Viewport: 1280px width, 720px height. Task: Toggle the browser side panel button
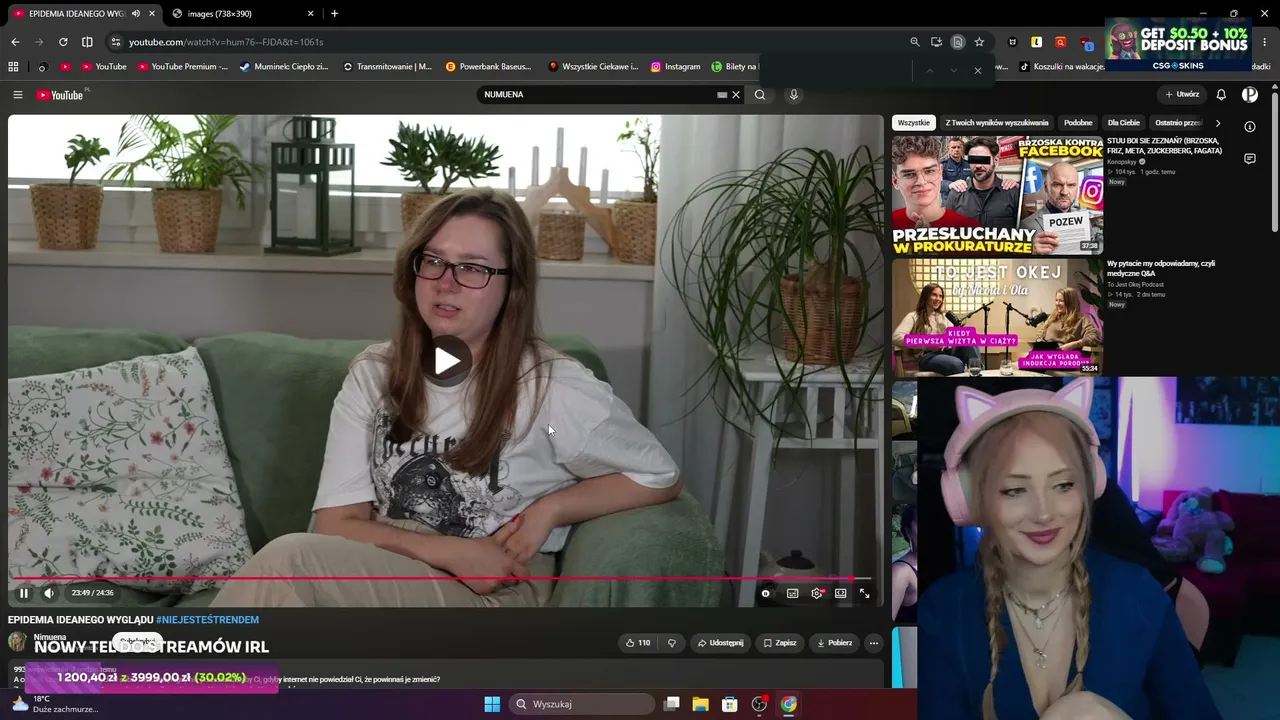pyautogui.click(x=87, y=42)
